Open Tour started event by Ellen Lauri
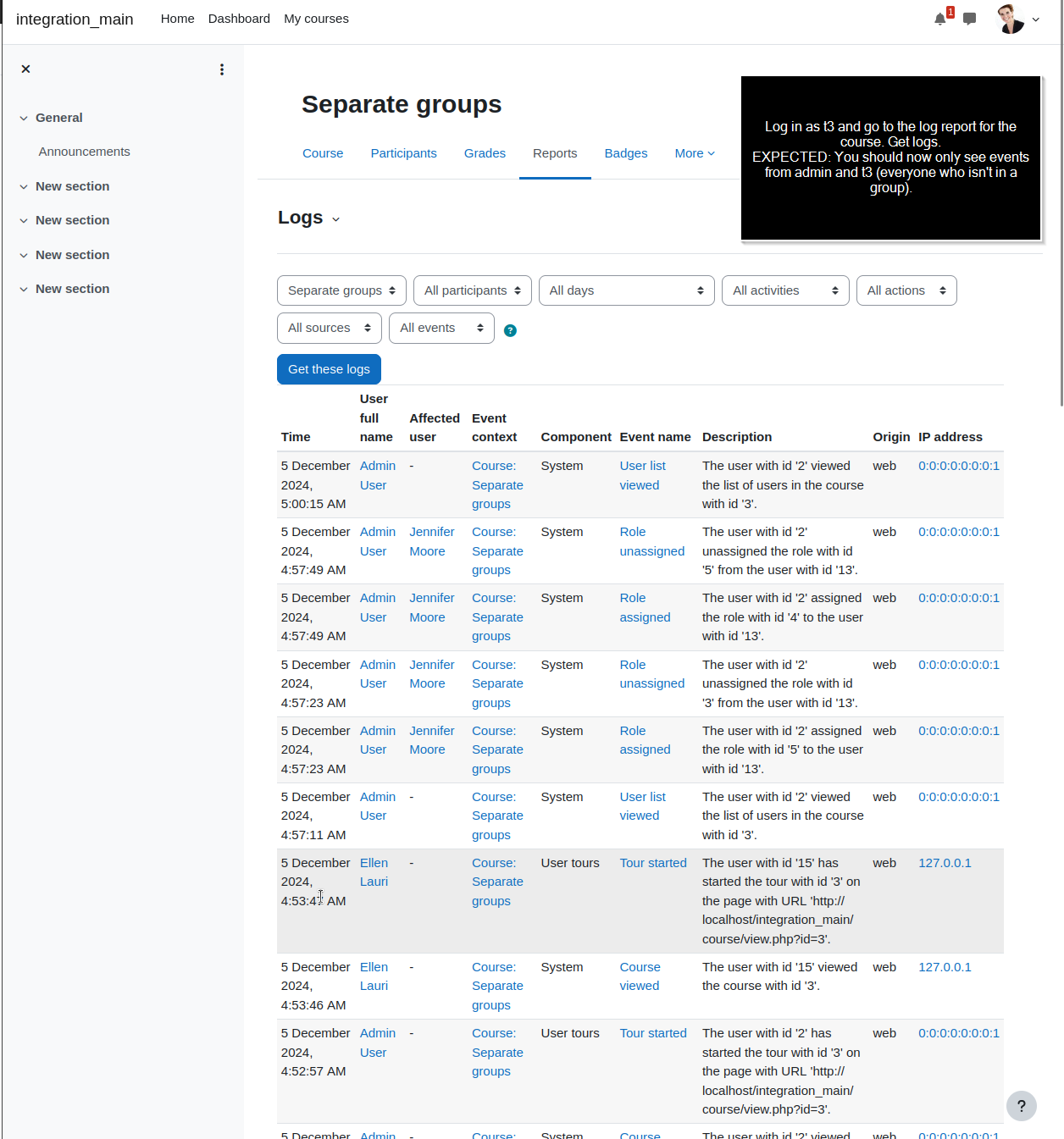The height and width of the screenshot is (1139, 1064). pyautogui.click(x=653, y=863)
